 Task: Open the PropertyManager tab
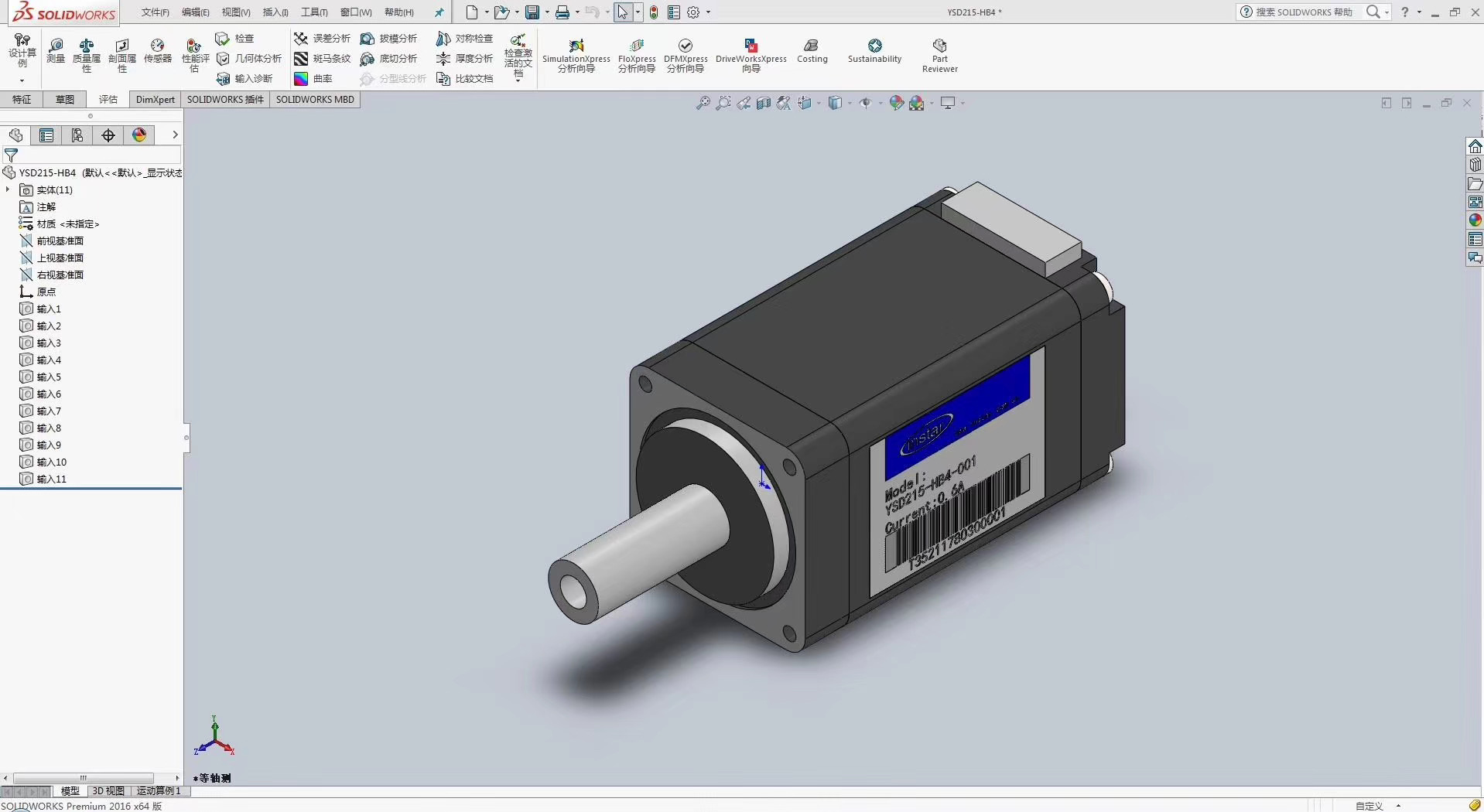tap(46, 135)
